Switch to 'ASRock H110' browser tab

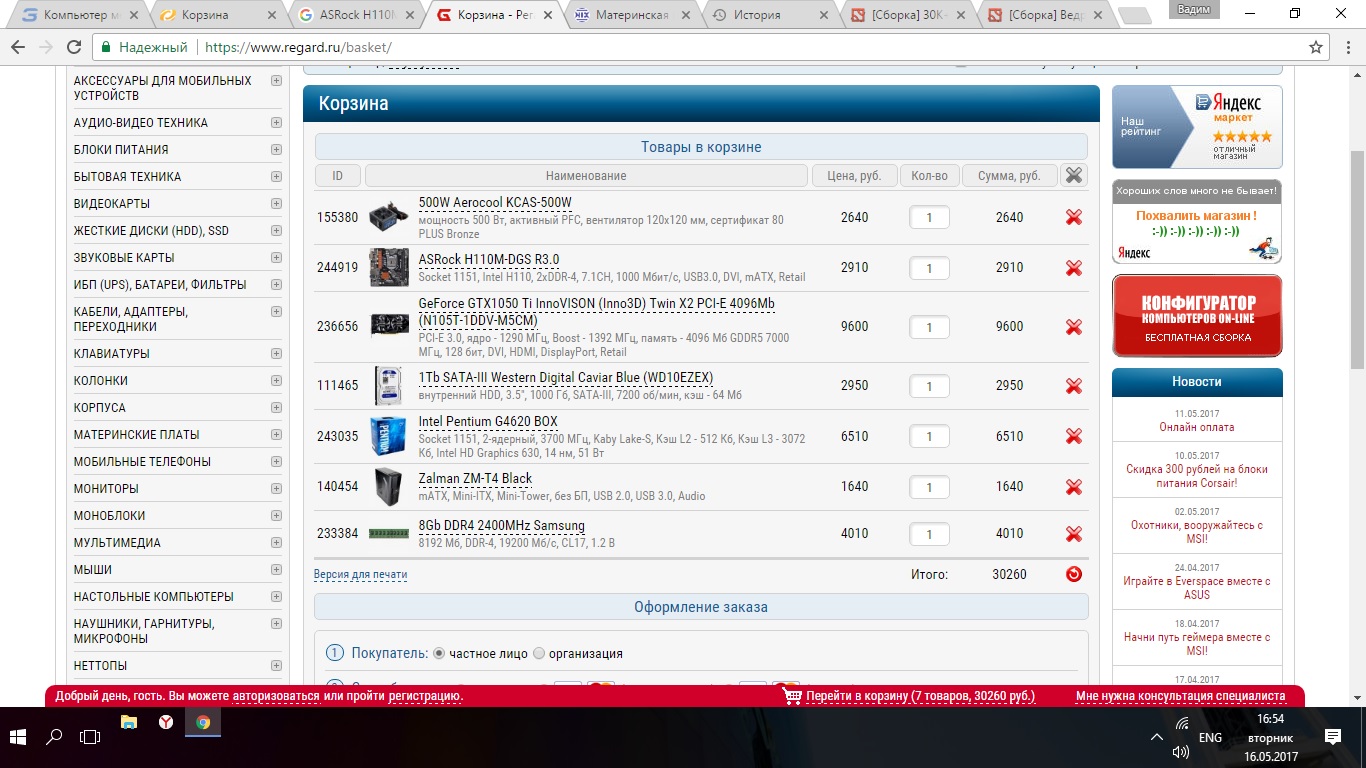coord(355,15)
